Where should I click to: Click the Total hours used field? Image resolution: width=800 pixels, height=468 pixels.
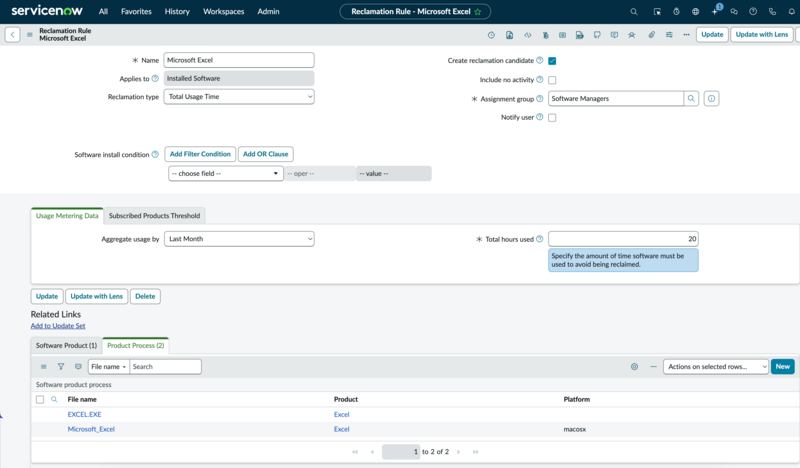pyautogui.click(x=623, y=239)
